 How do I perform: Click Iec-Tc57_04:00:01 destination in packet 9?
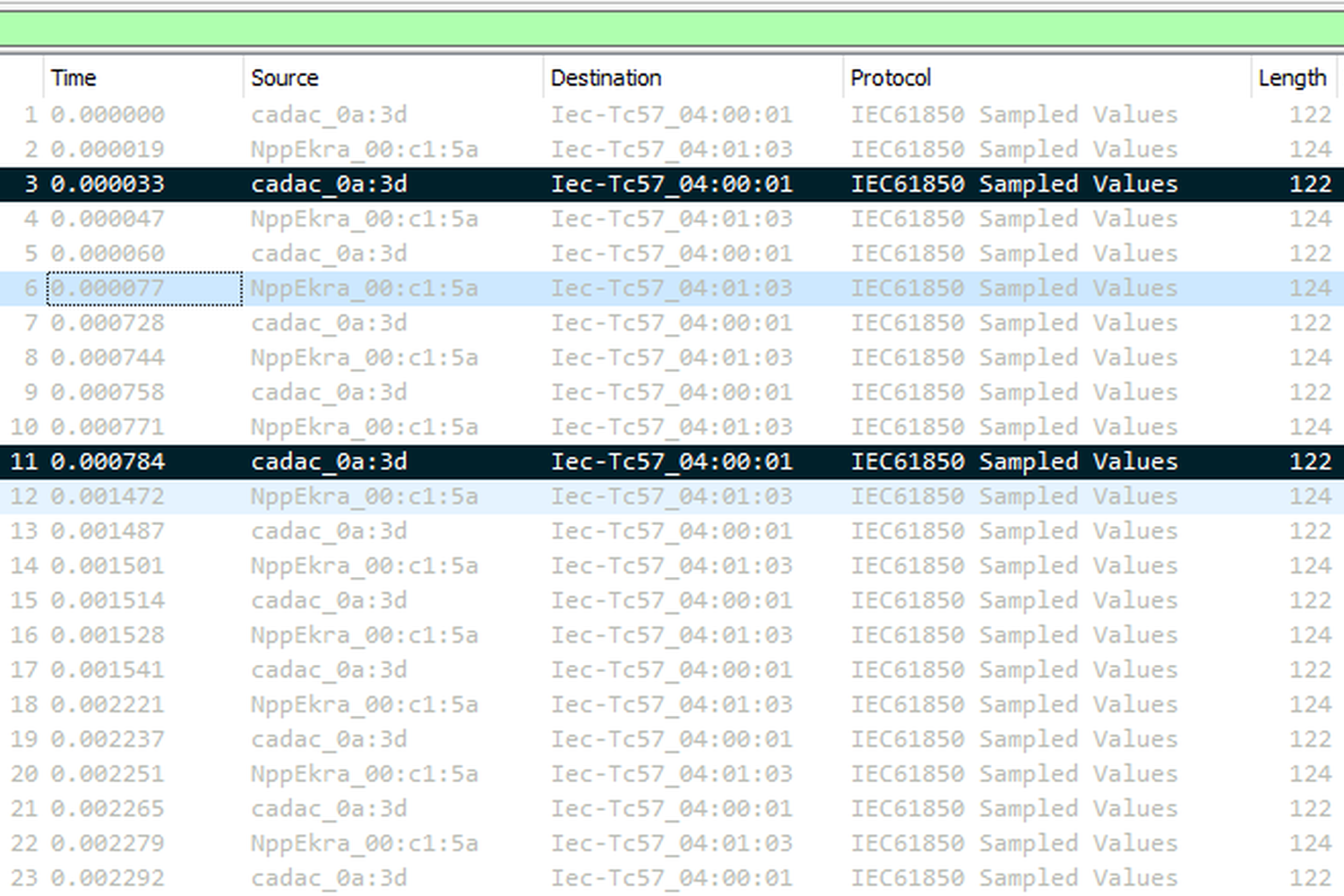coord(672,392)
